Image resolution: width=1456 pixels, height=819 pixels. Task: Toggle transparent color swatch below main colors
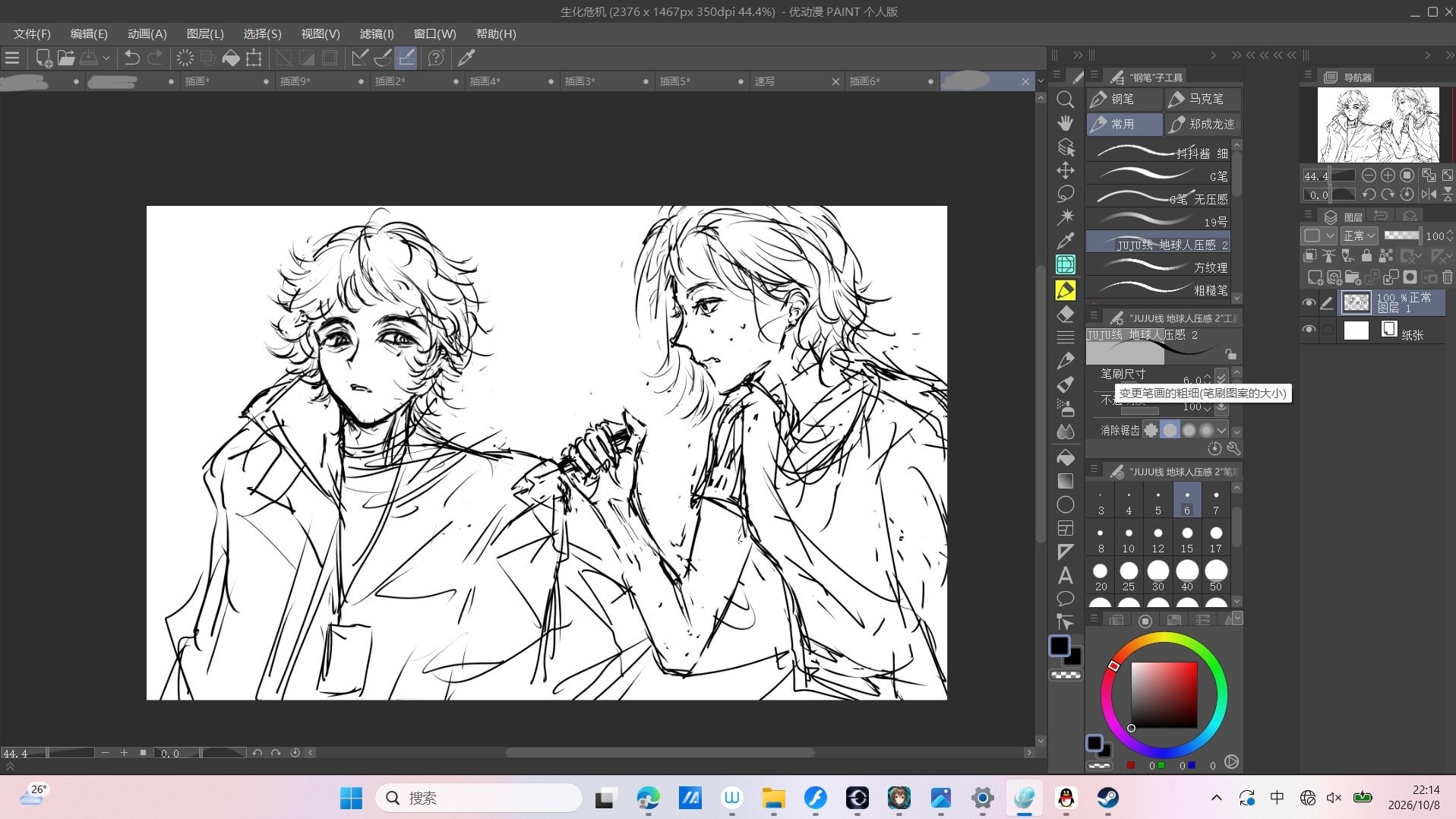(x=1066, y=675)
